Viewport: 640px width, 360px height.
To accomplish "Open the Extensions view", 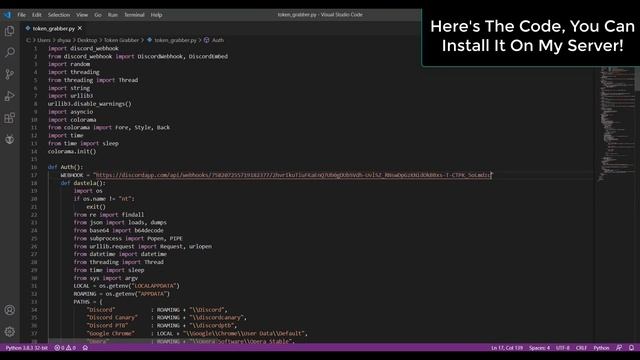I will 9,118.
